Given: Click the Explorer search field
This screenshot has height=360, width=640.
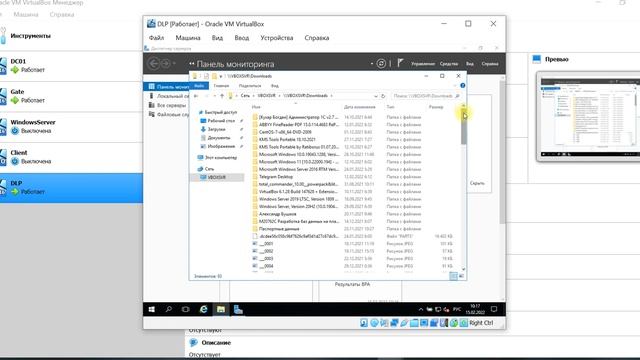Looking at the screenshot, I should [x=426, y=96].
